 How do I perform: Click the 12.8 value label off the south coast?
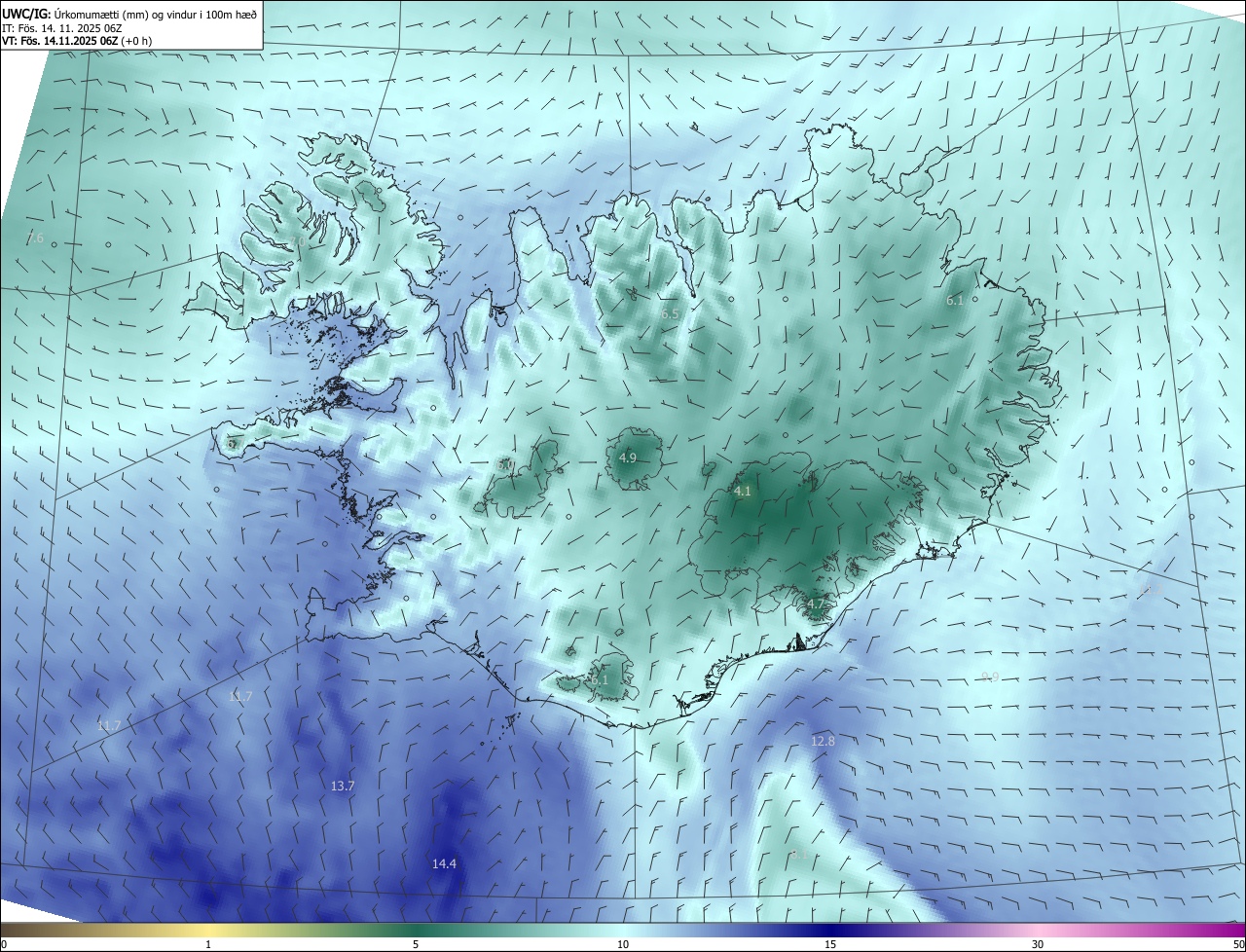click(x=823, y=742)
